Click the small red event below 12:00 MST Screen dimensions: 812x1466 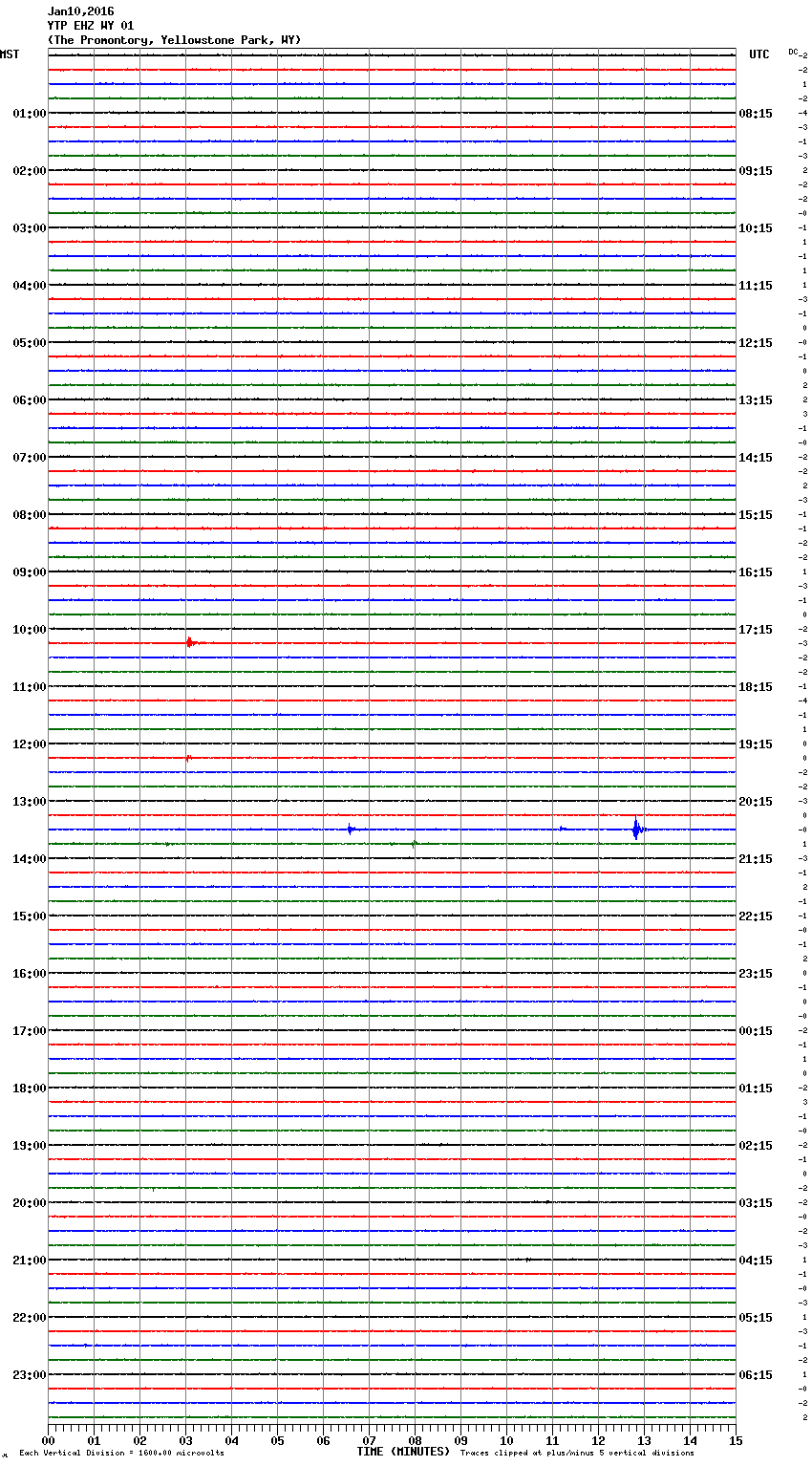click(x=188, y=758)
